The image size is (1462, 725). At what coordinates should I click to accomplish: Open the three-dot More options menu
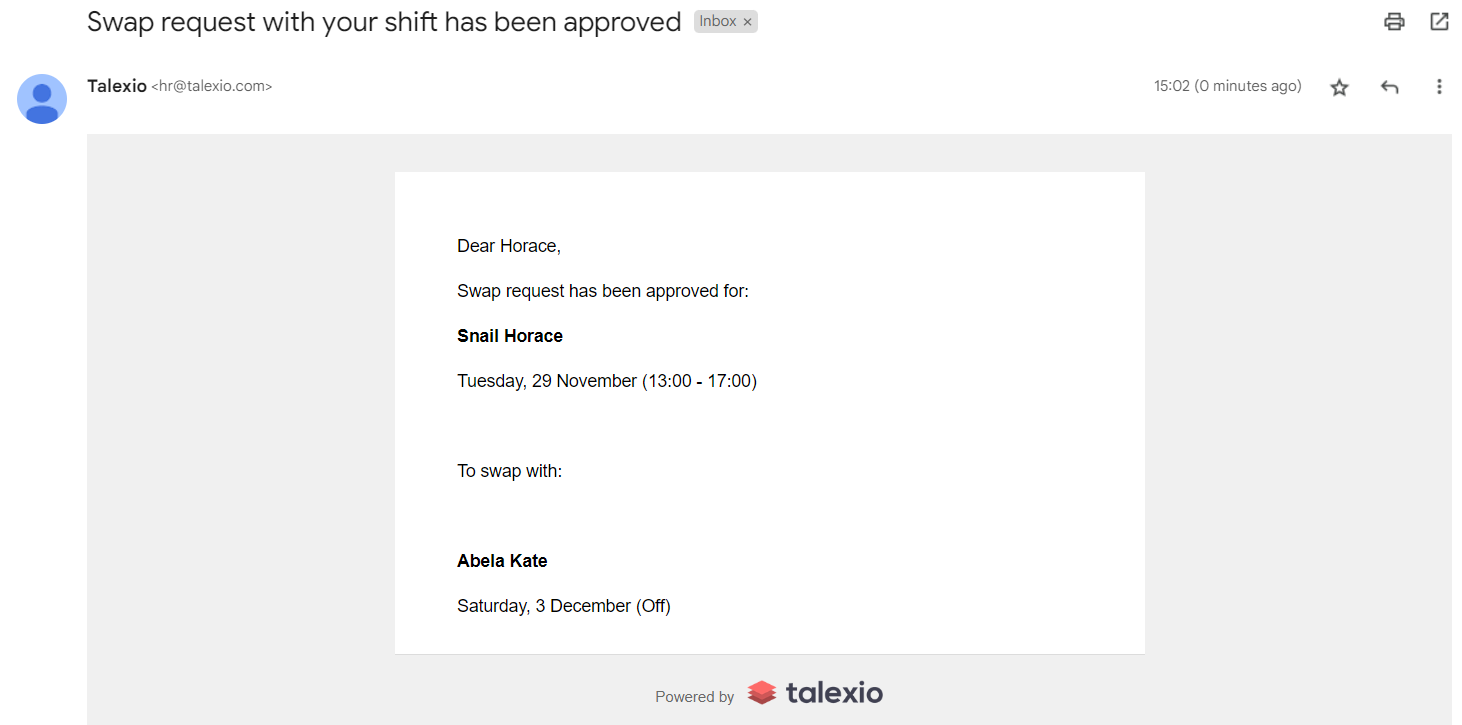coord(1439,87)
